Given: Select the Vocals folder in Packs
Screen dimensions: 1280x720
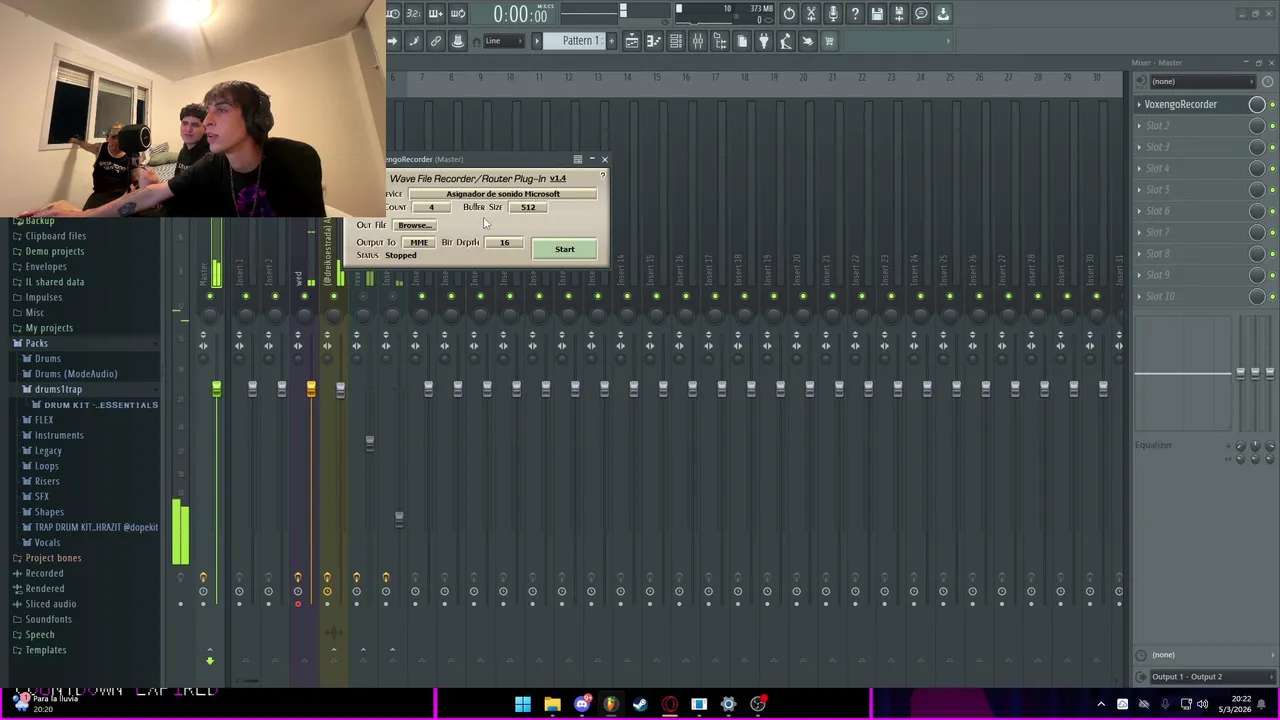Looking at the screenshot, I should 47,542.
